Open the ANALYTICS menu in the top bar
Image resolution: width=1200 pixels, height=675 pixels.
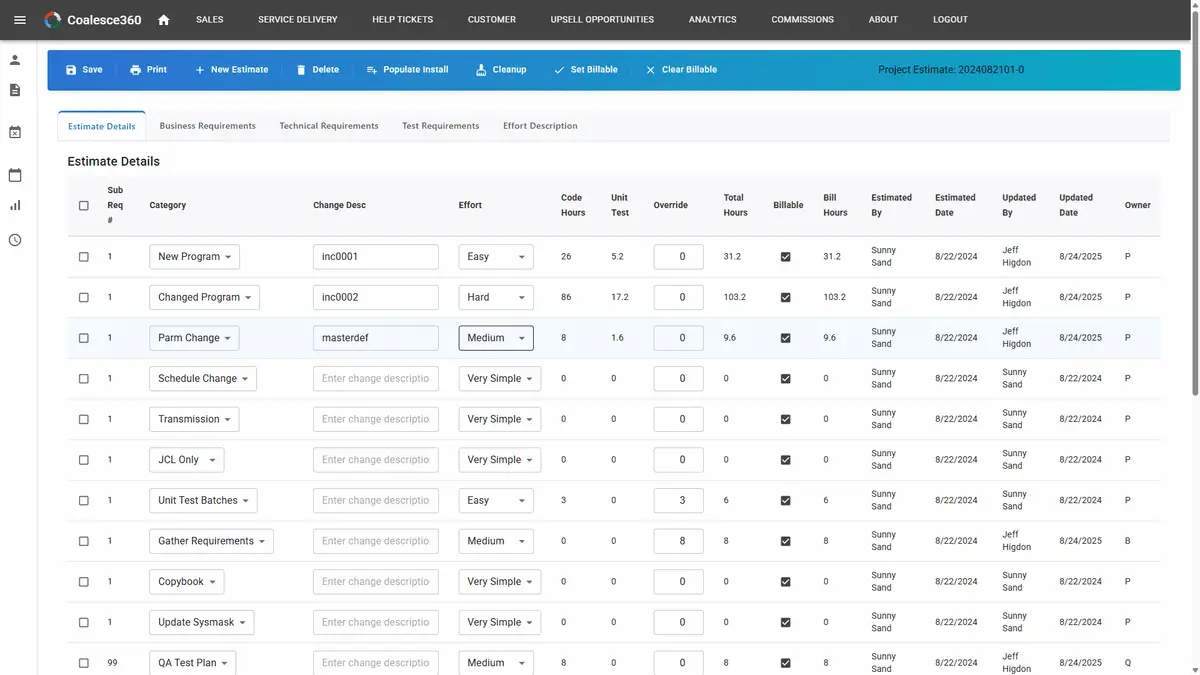coord(712,19)
